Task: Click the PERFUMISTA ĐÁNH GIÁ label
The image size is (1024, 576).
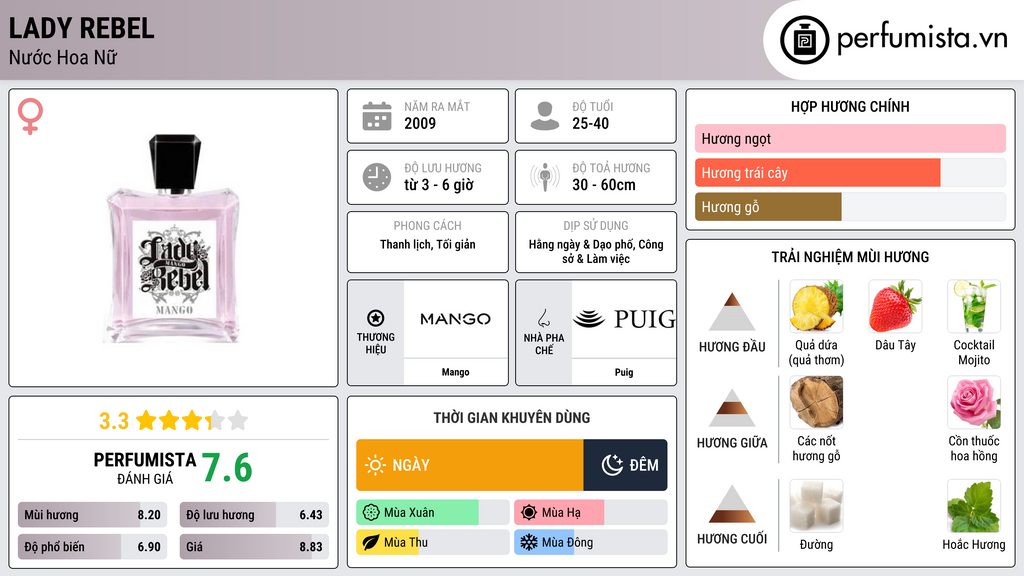Action: [x=145, y=468]
